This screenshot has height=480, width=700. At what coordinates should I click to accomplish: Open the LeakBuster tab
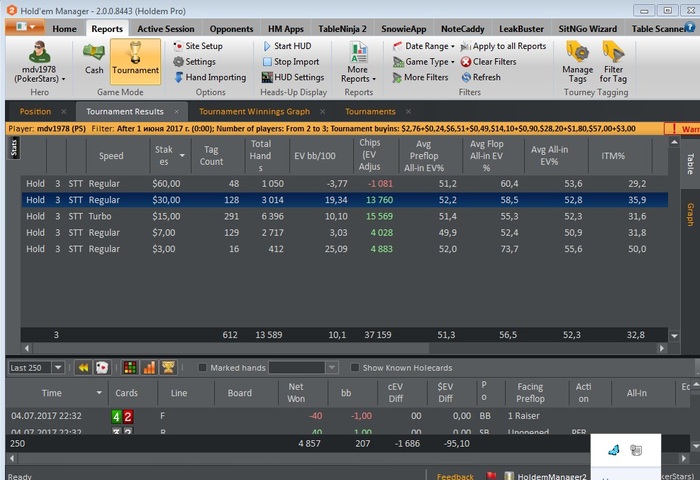pos(521,29)
